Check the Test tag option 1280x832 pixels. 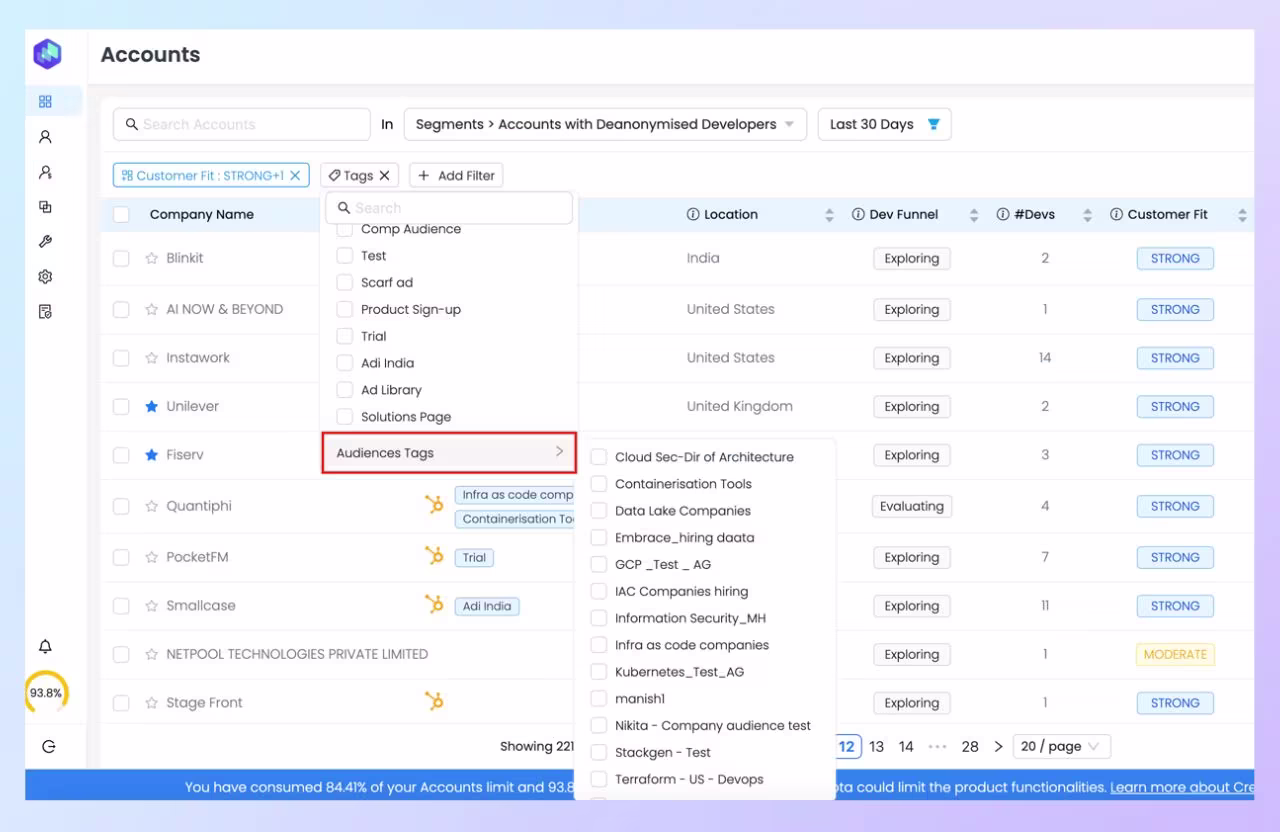click(x=344, y=256)
